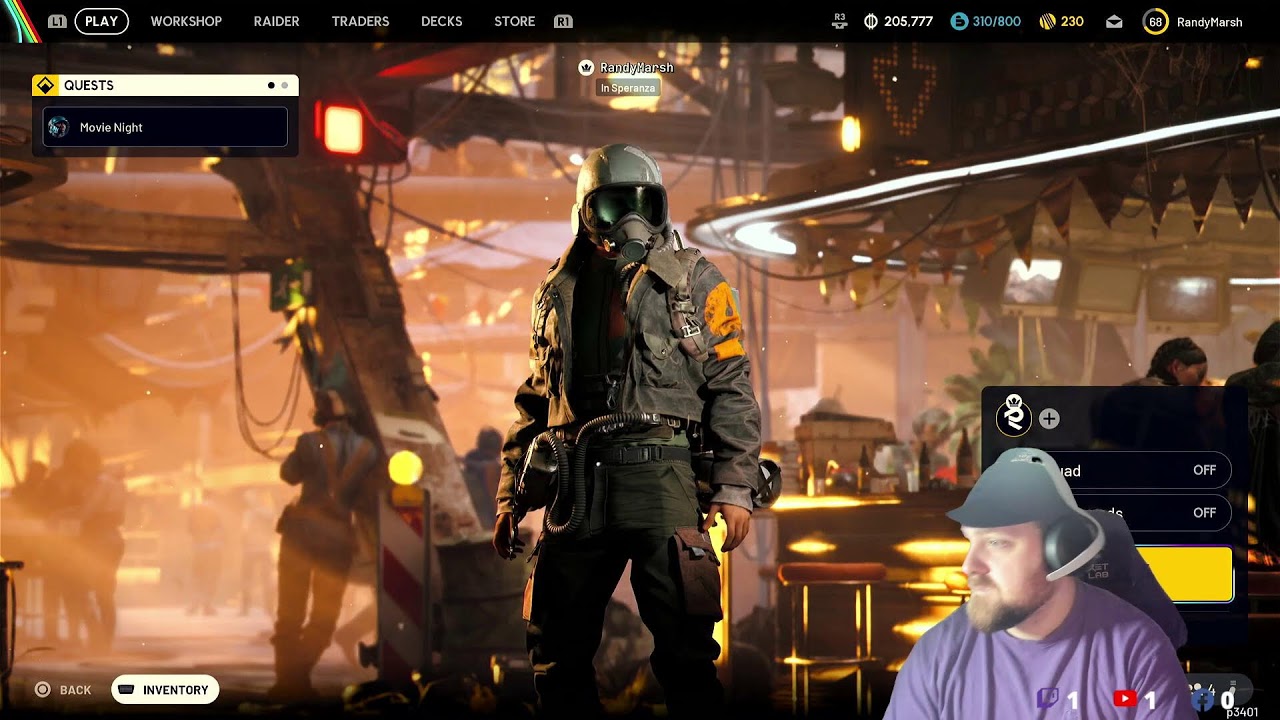1280x720 pixels.
Task: Open the Movie Night quest
Action: pyautogui.click(x=165, y=127)
